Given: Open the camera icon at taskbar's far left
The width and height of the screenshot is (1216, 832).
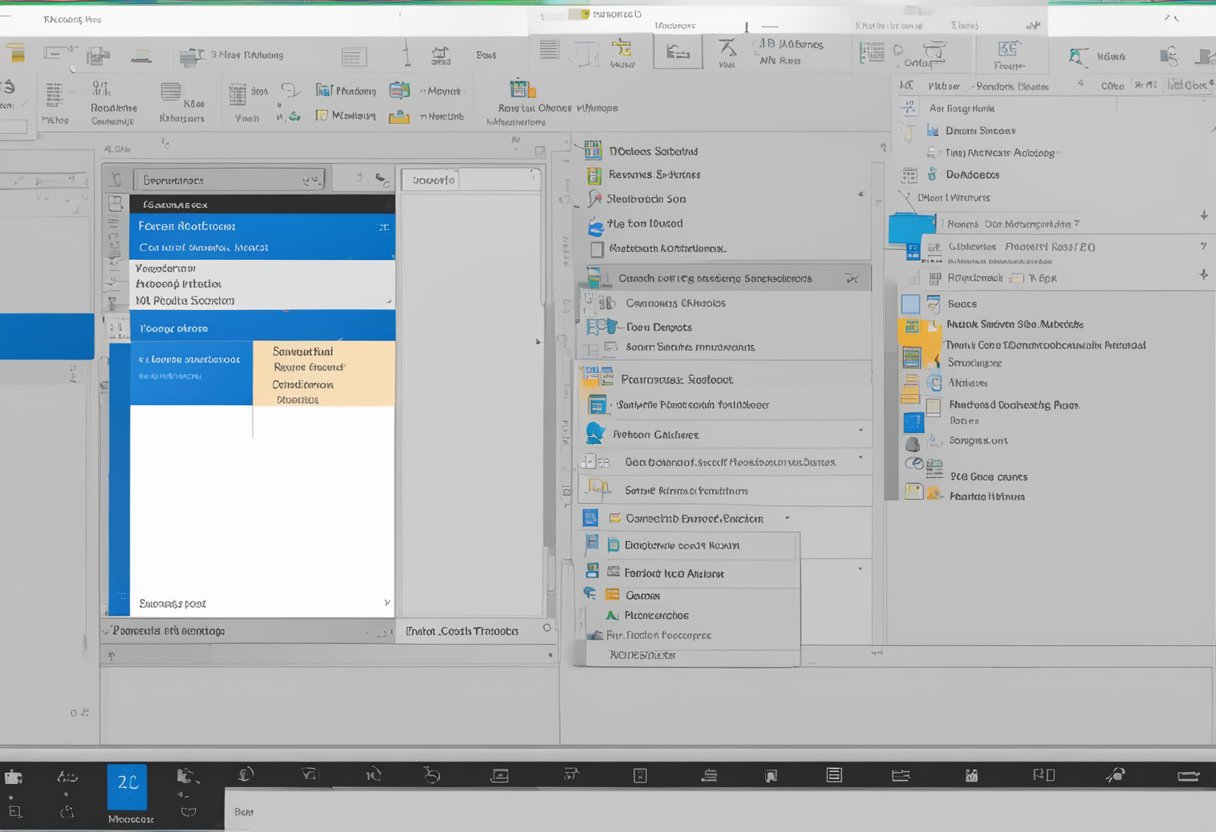Looking at the screenshot, I should (x=13, y=777).
